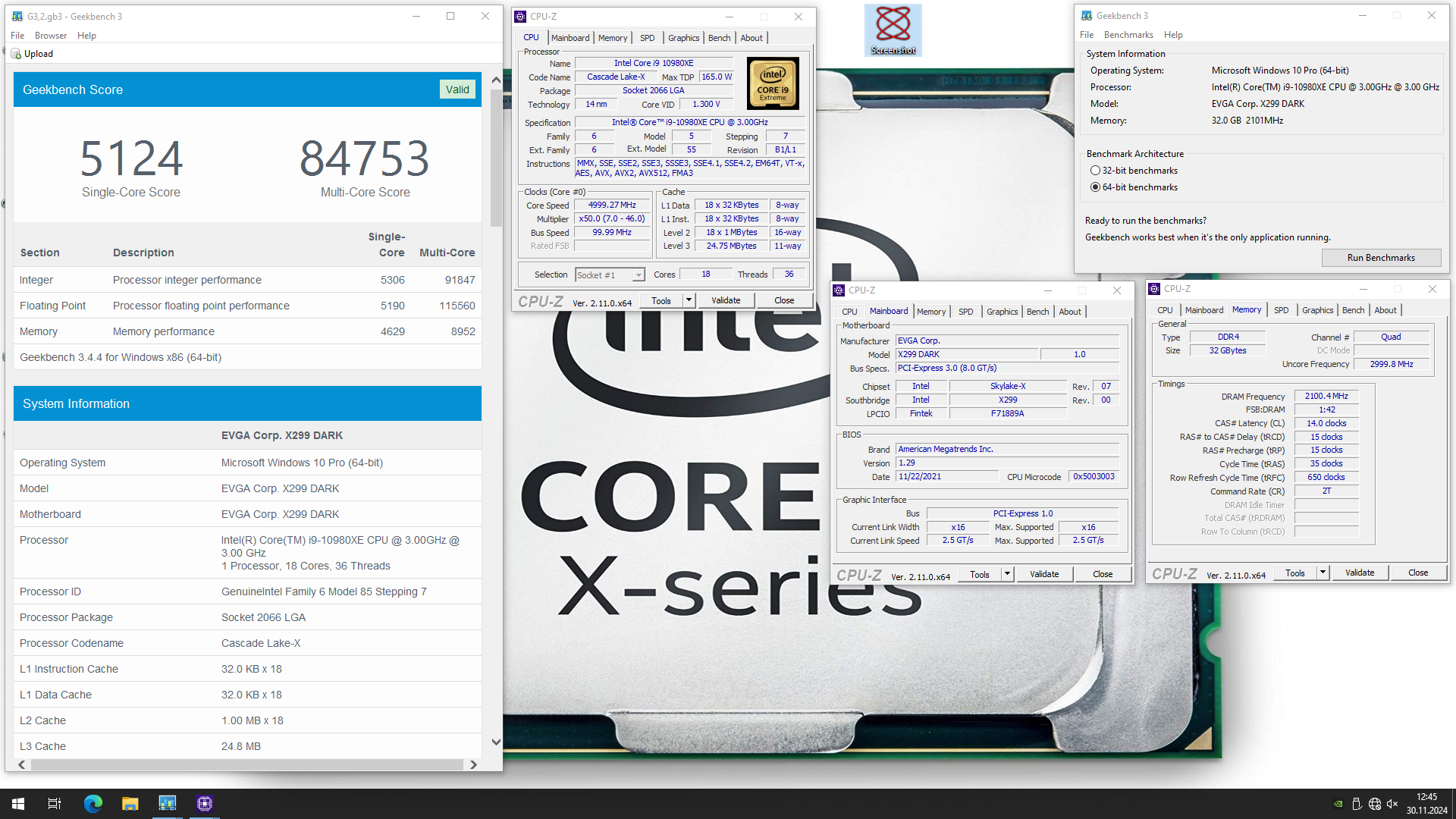Open File menu in the Geekbench 3 results window

(17, 36)
